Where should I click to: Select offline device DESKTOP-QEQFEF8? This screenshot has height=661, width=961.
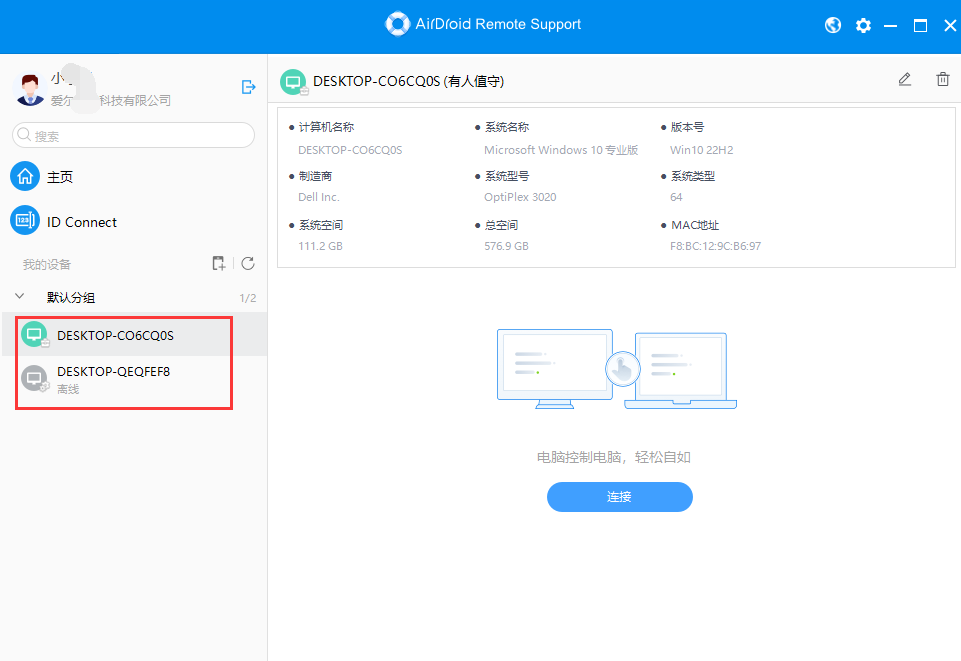point(135,379)
